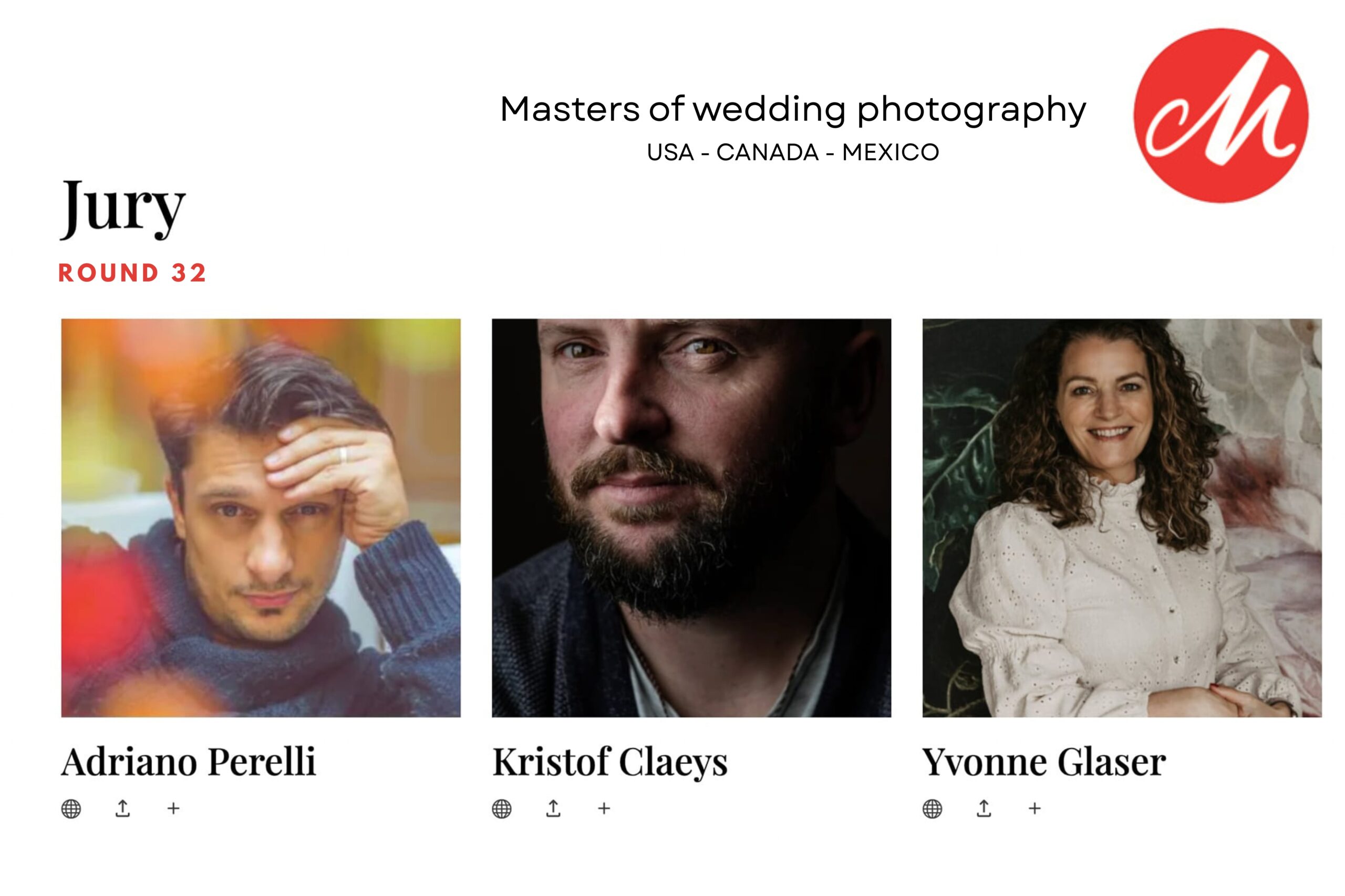Select the ROUND 32 label
Image resolution: width=1345 pixels, height=896 pixels.
pos(132,273)
